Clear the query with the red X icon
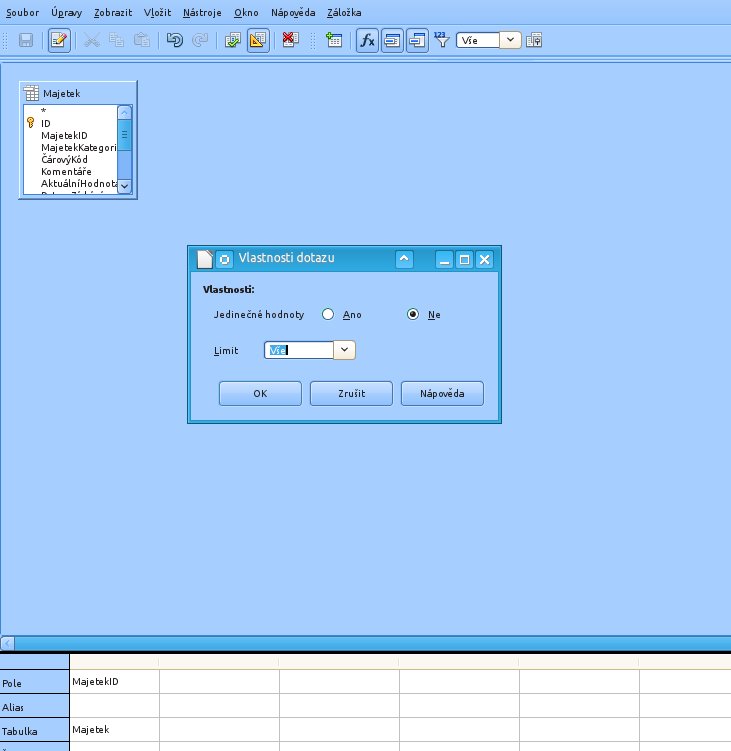 pyautogui.click(x=291, y=40)
